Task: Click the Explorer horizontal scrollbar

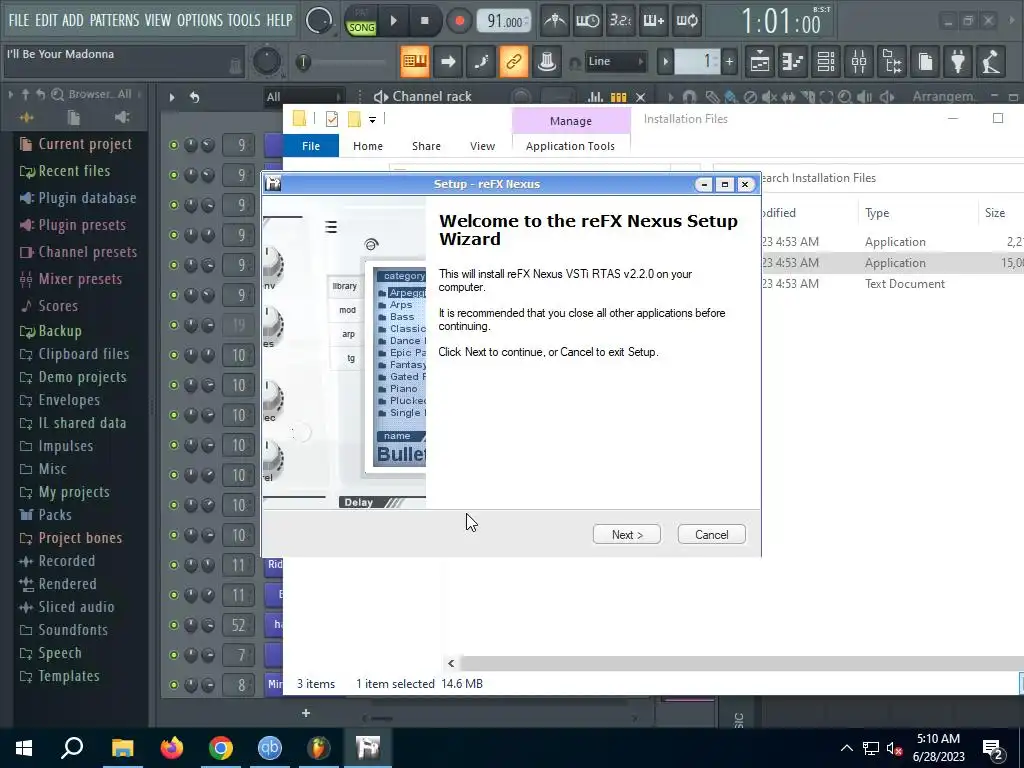Action: click(741, 664)
